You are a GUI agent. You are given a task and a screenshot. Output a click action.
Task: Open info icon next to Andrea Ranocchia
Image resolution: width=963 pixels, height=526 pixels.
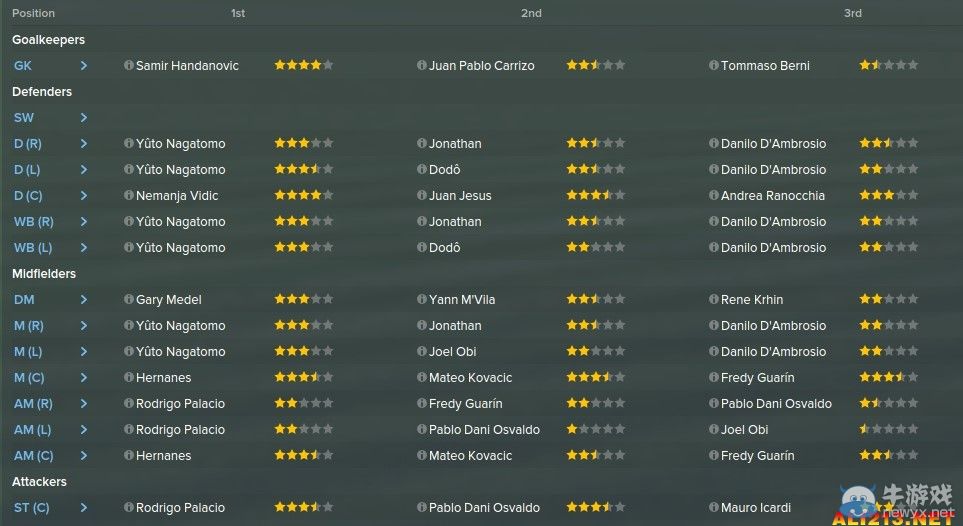714,195
